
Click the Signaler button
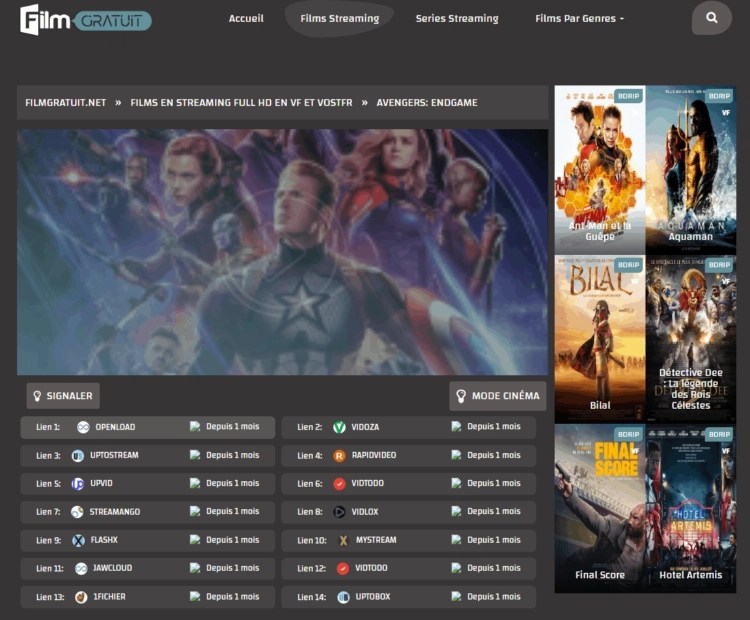[x=63, y=396]
